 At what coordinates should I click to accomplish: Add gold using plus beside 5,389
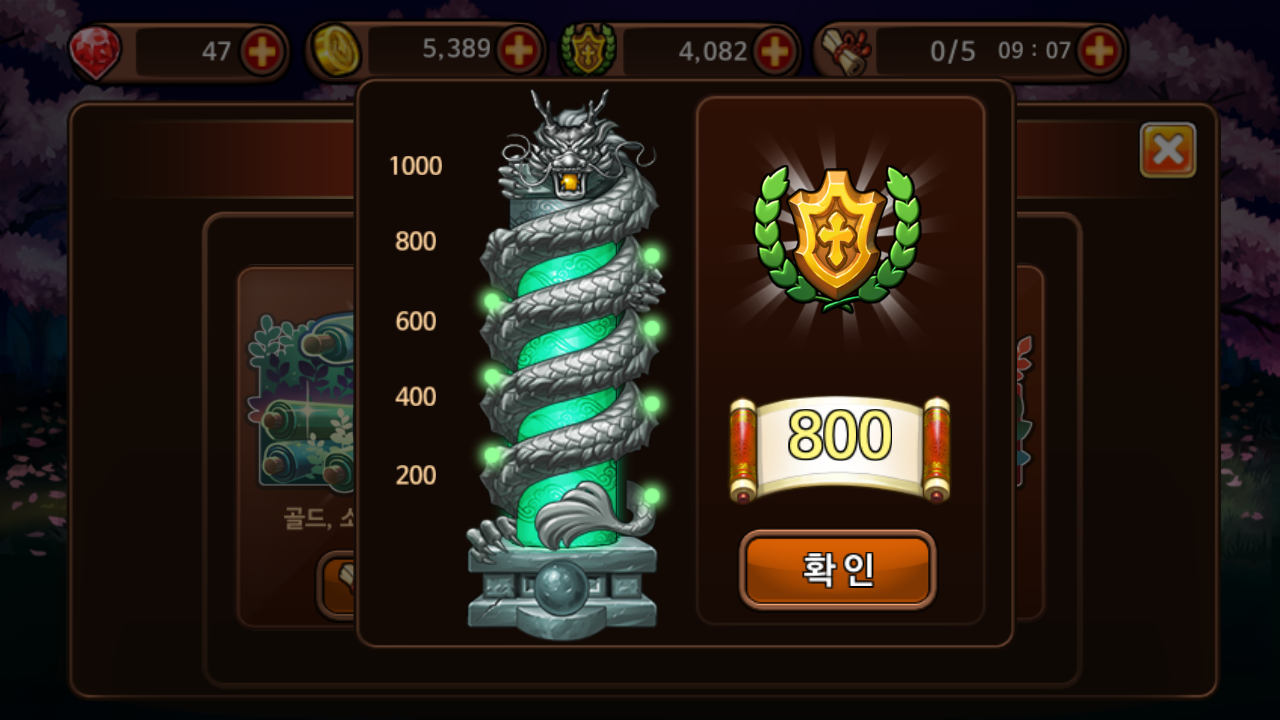(519, 49)
